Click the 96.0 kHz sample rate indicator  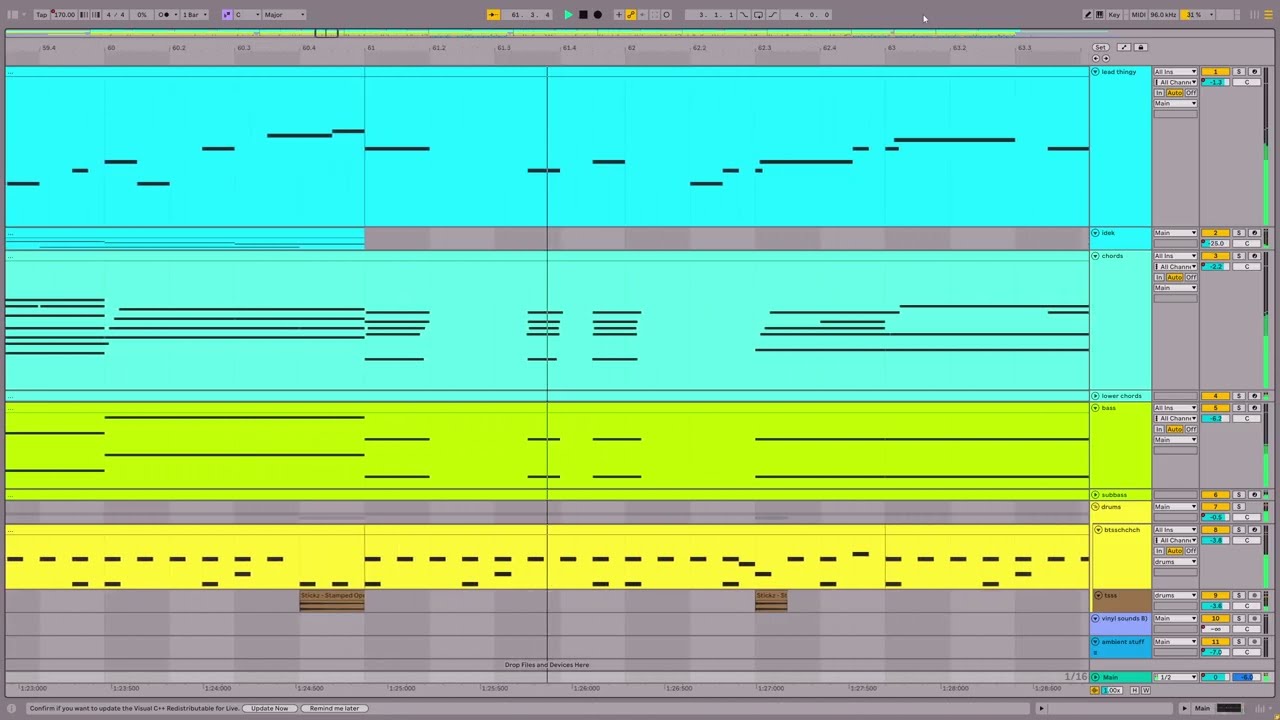click(x=1163, y=14)
